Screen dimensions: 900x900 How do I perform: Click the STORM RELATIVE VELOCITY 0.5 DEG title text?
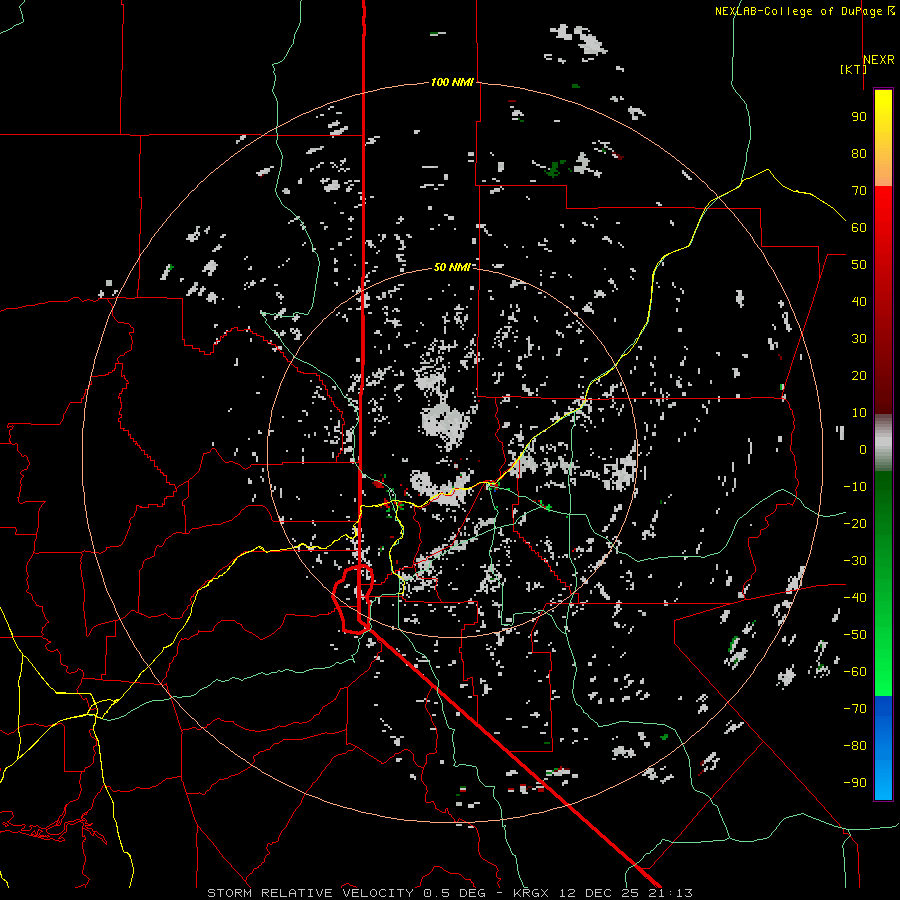point(346,893)
